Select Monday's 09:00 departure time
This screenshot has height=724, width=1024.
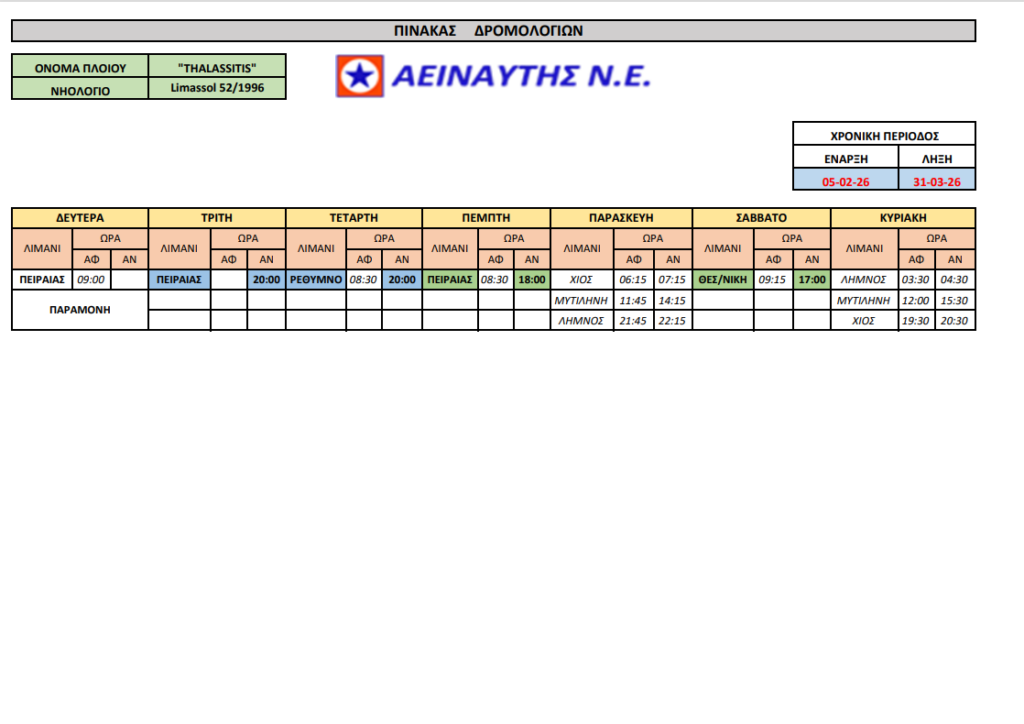(x=91, y=280)
